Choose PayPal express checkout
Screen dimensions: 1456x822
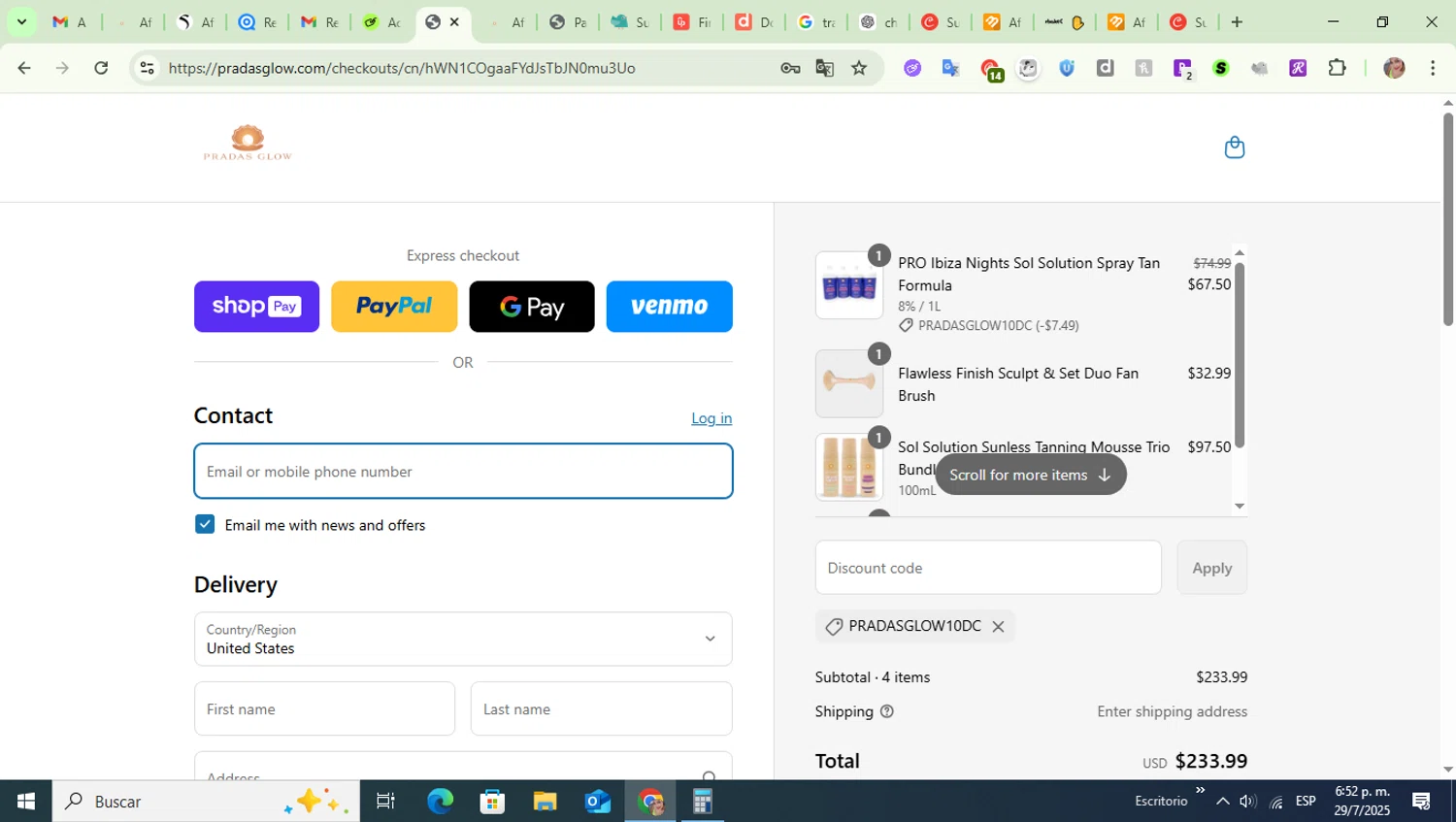(394, 307)
